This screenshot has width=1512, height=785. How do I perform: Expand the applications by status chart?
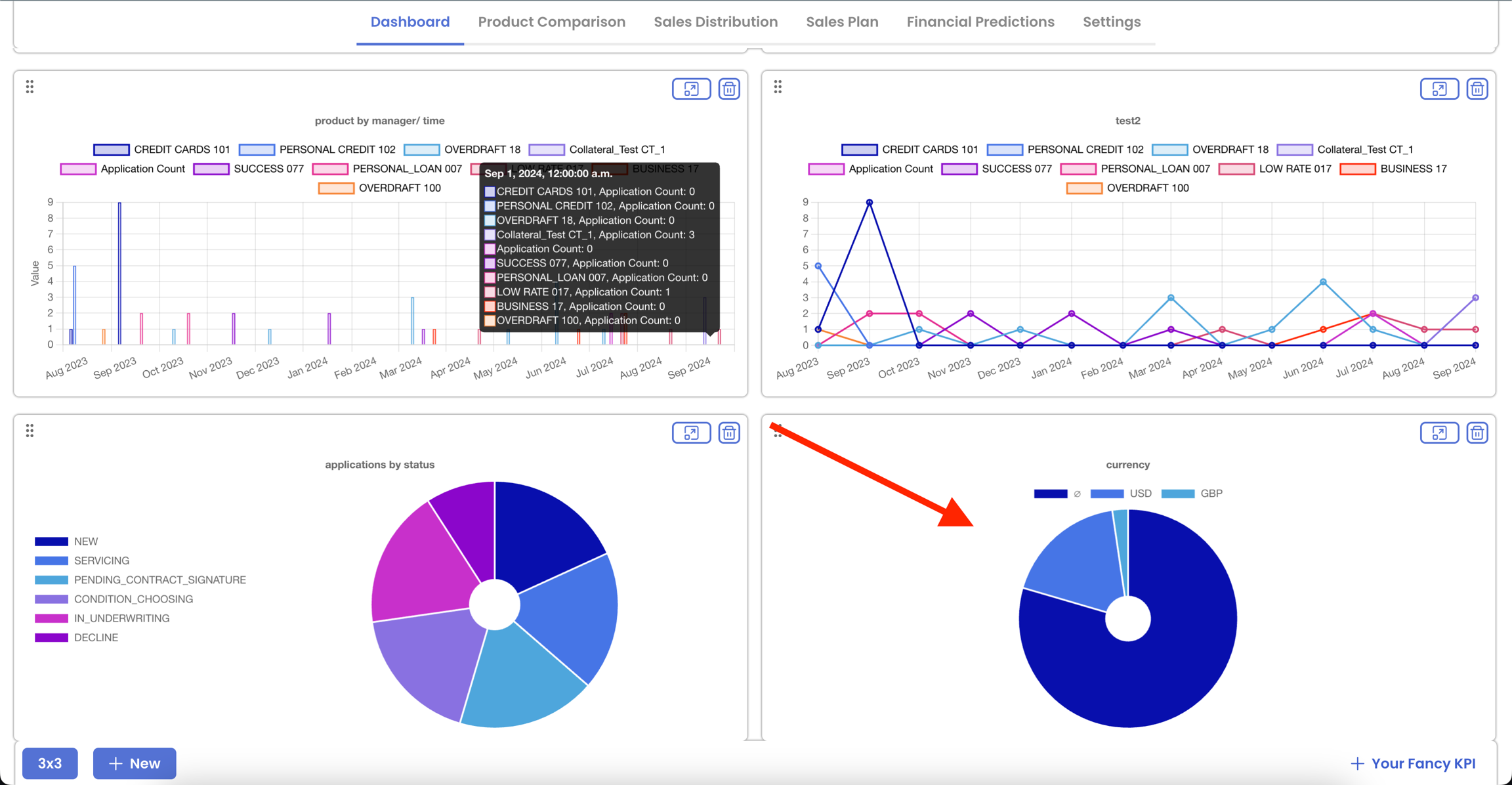point(691,433)
